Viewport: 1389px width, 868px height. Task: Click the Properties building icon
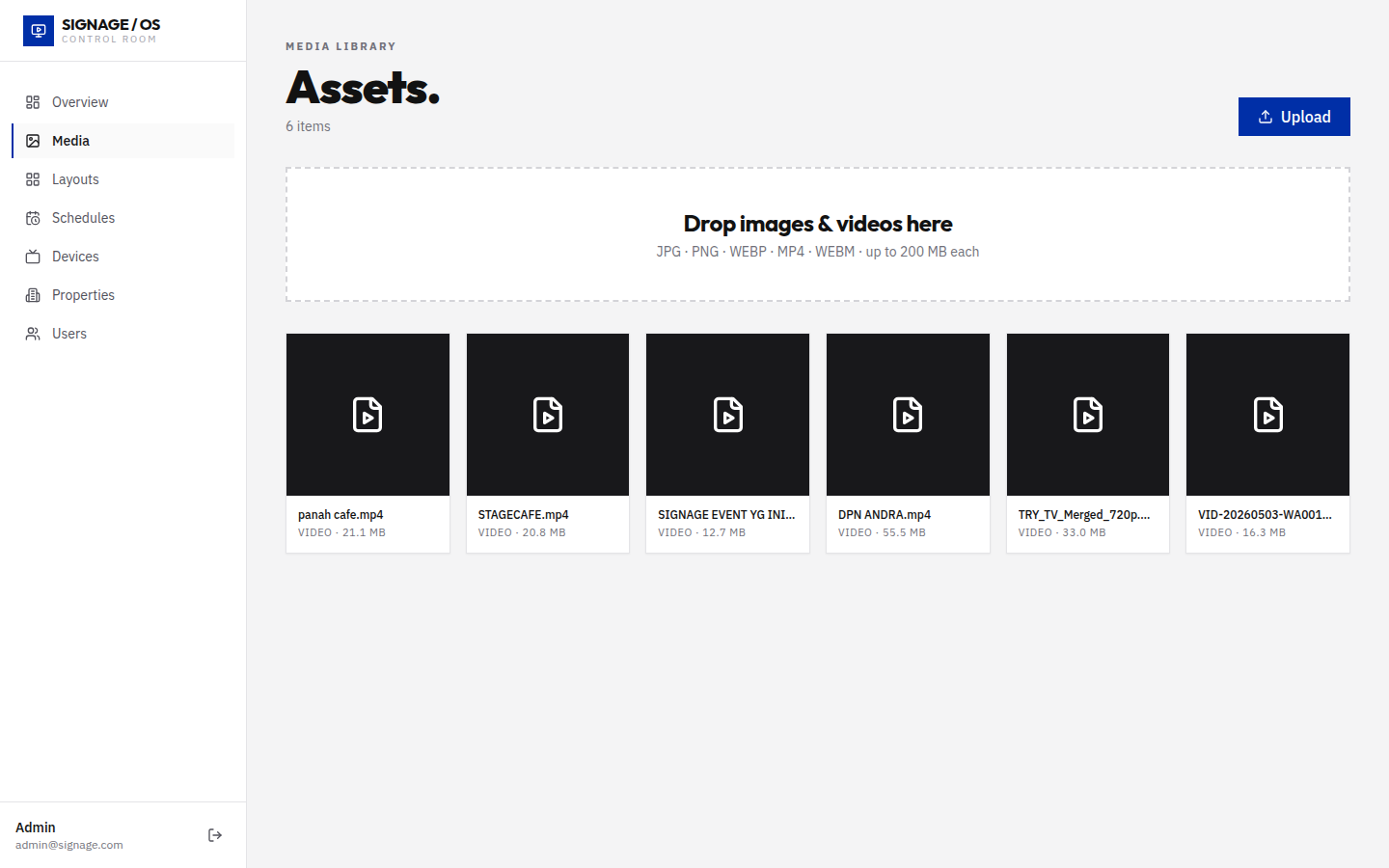pyautogui.click(x=33, y=295)
